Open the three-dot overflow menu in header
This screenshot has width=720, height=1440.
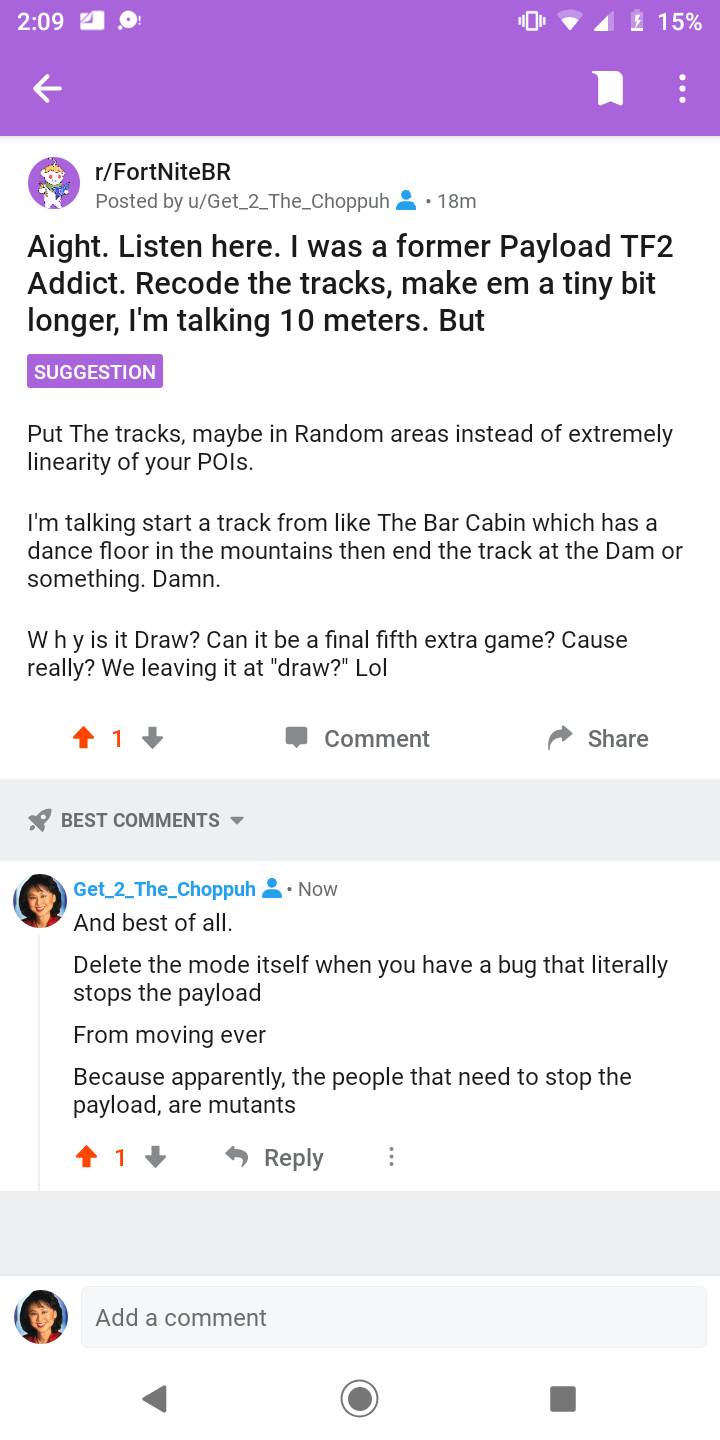[682, 89]
